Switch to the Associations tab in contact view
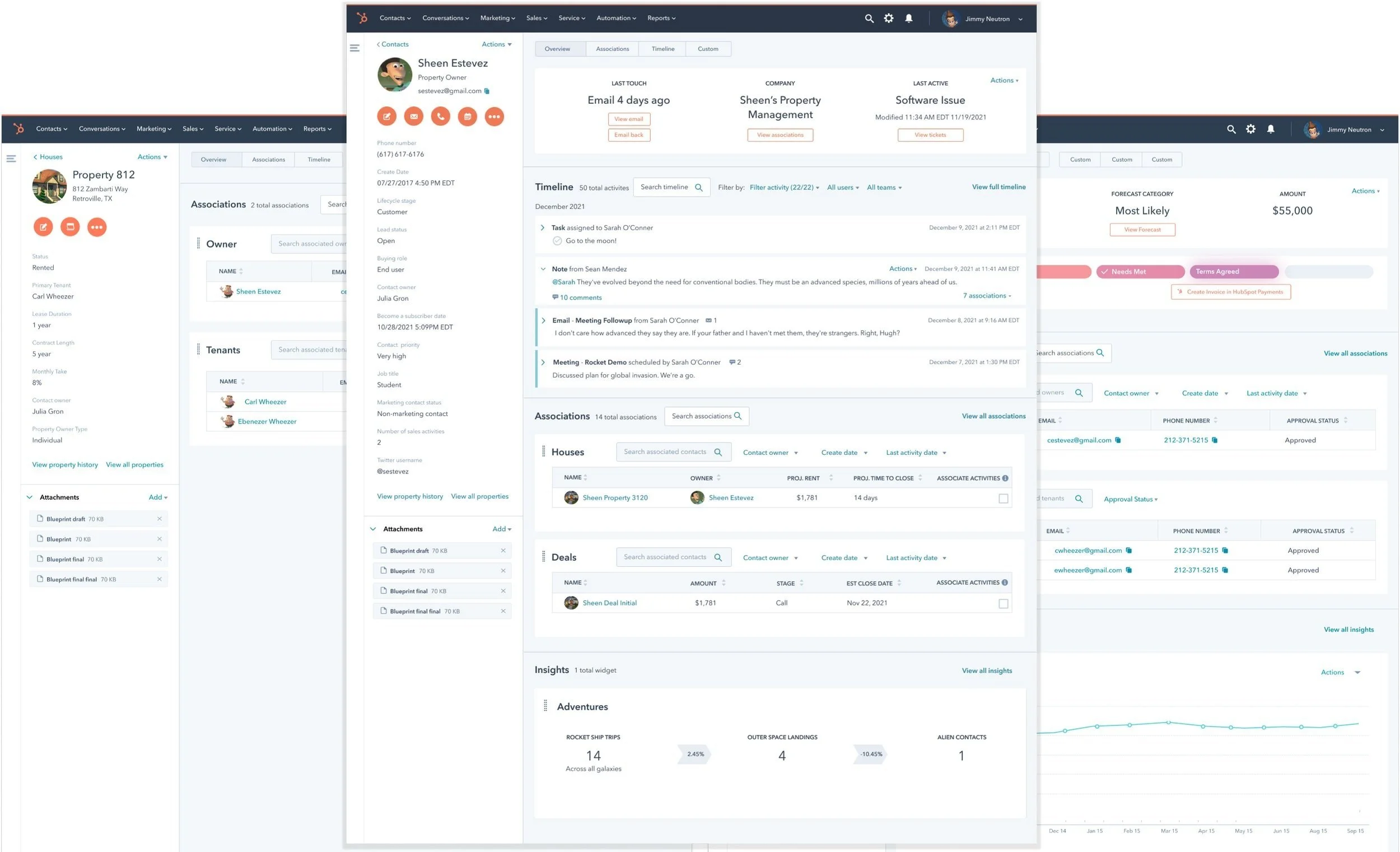This screenshot has height=852, width=1400. (612, 49)
